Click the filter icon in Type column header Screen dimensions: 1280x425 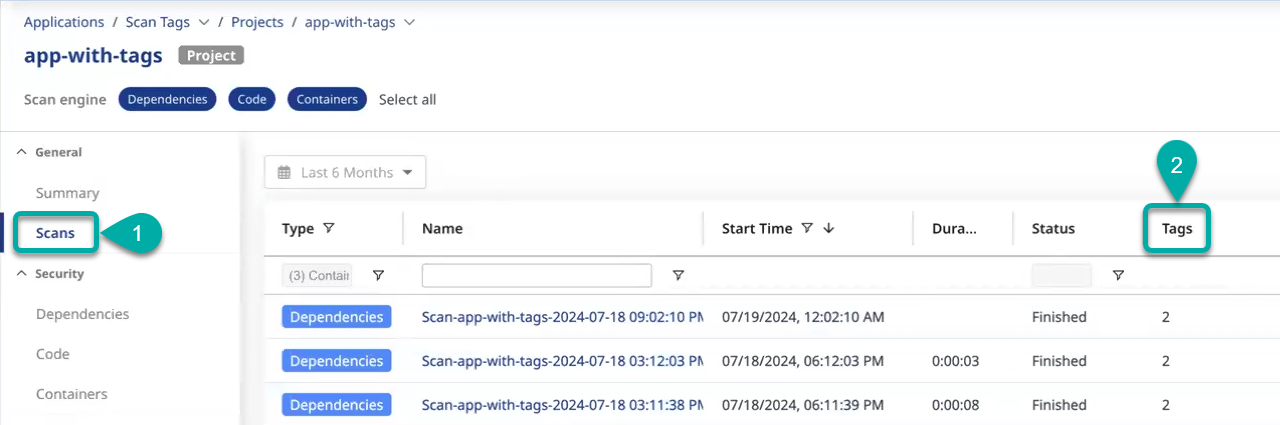pos(329,228)
